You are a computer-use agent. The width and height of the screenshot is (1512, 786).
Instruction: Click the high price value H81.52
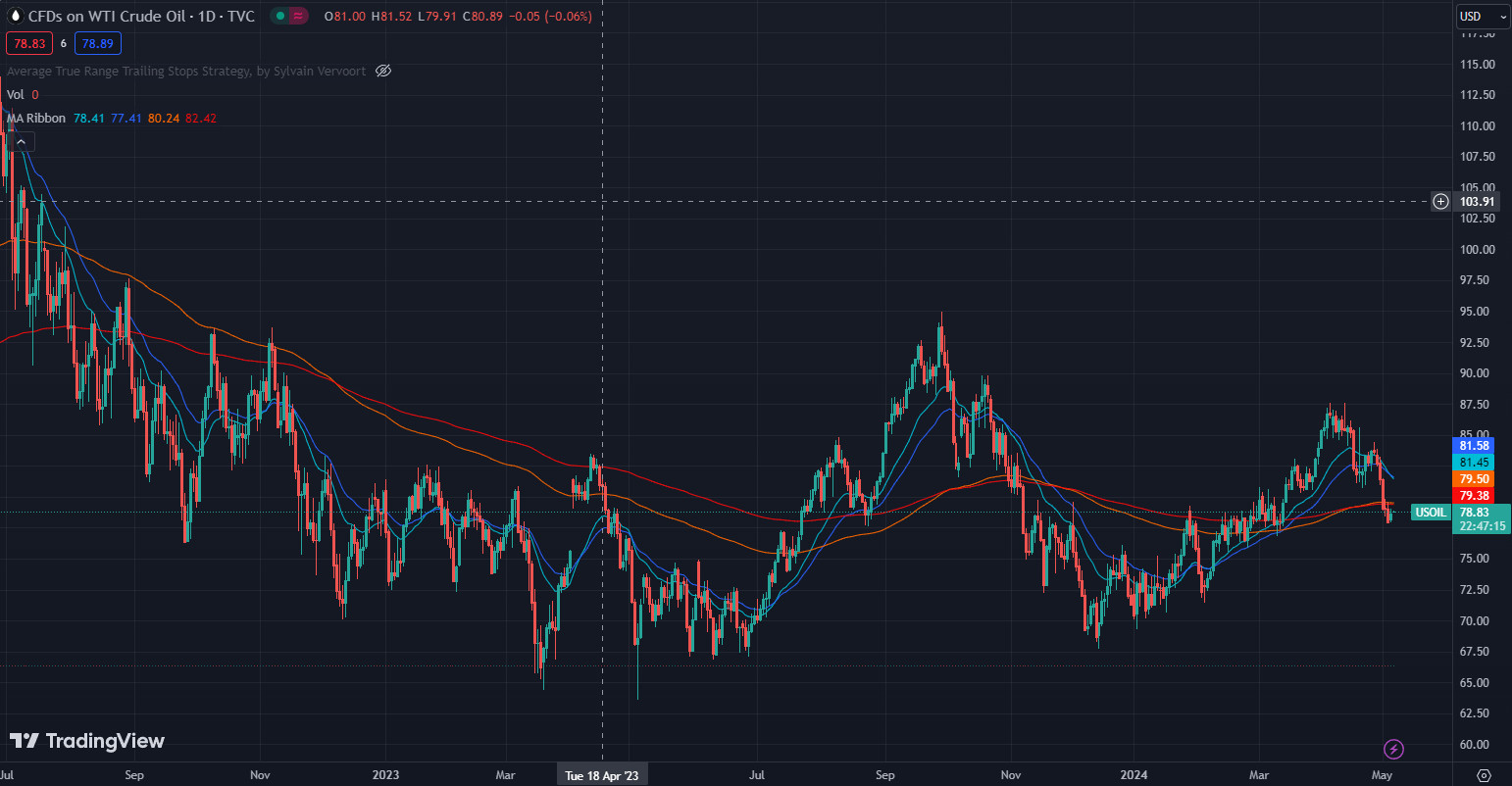390,17
